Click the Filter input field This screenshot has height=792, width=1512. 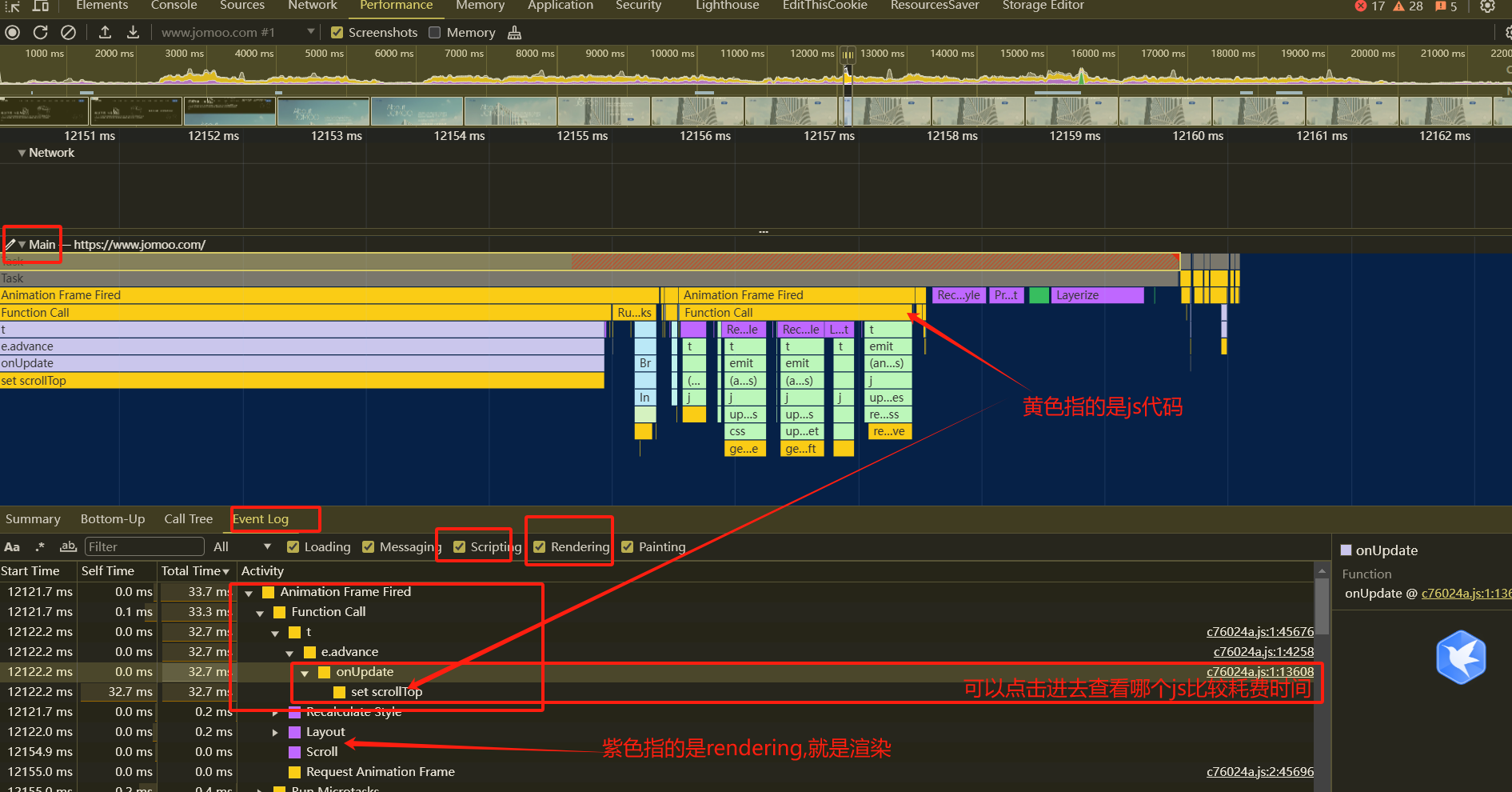coord(144,546)
